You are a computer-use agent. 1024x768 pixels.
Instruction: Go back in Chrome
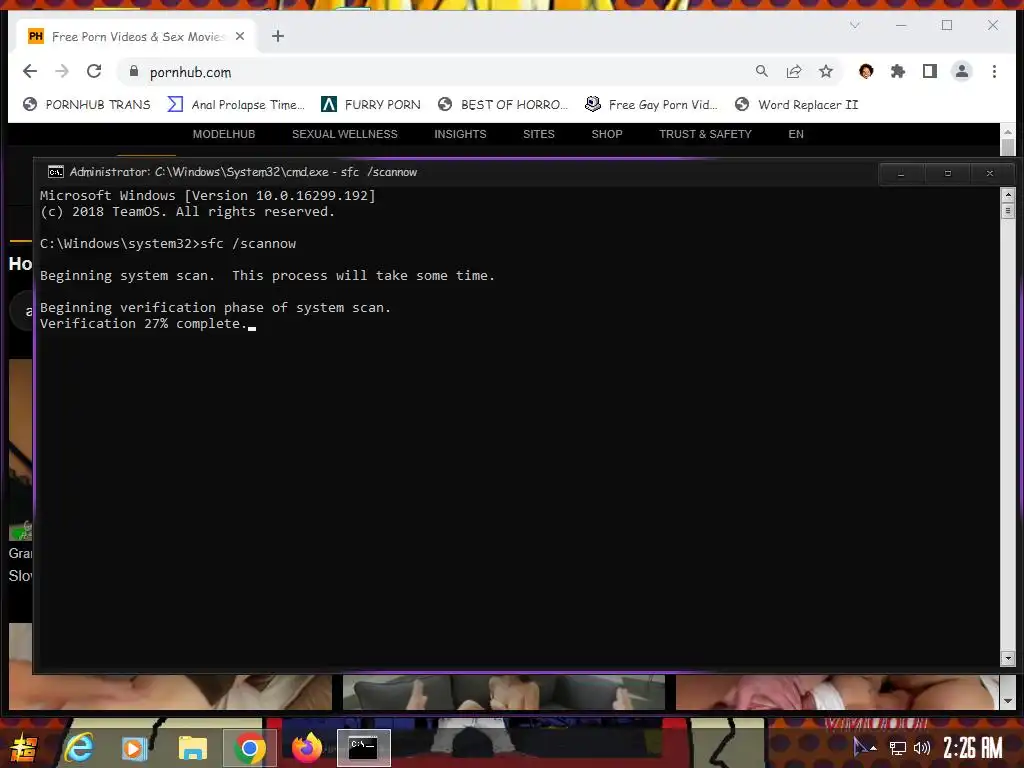coord(30,71)
